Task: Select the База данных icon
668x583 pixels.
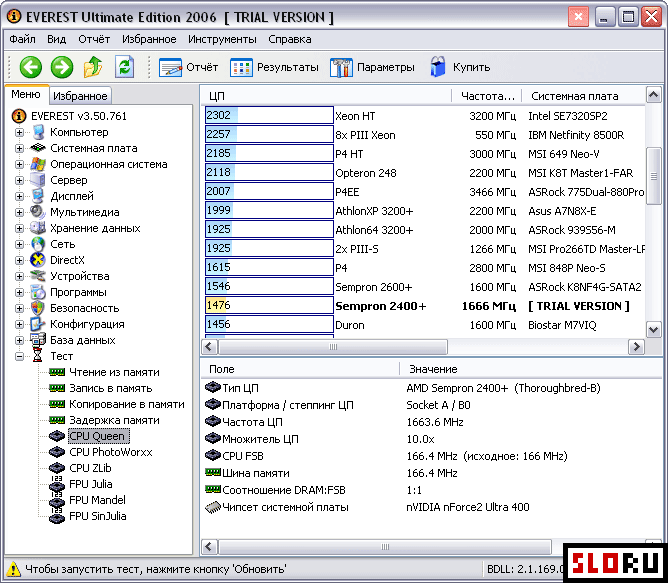Action: [37, 340]
